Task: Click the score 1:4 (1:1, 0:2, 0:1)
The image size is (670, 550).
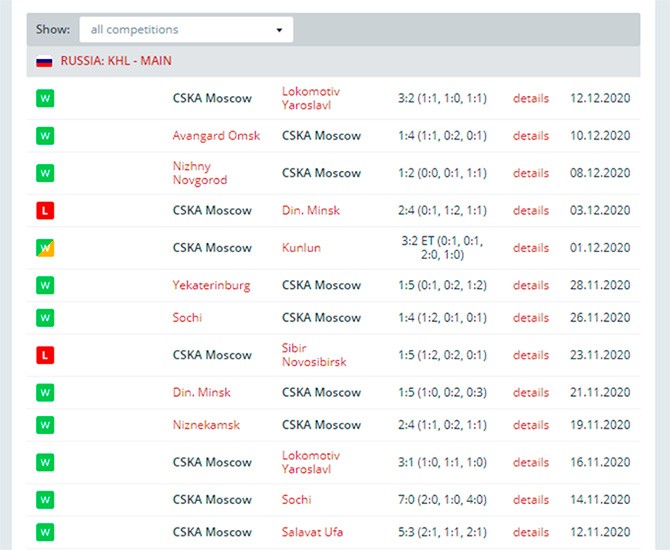Action: (442, 136)
